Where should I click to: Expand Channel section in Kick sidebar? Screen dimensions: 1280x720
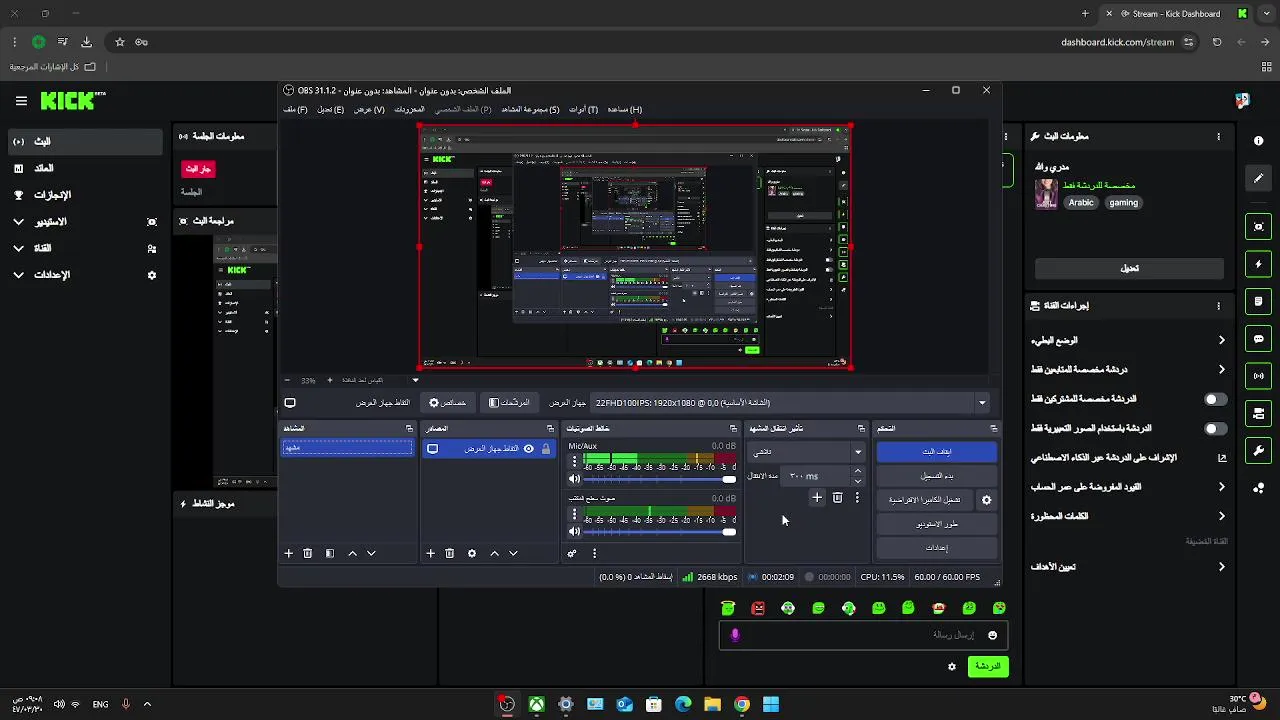click(x=18, y=248)
